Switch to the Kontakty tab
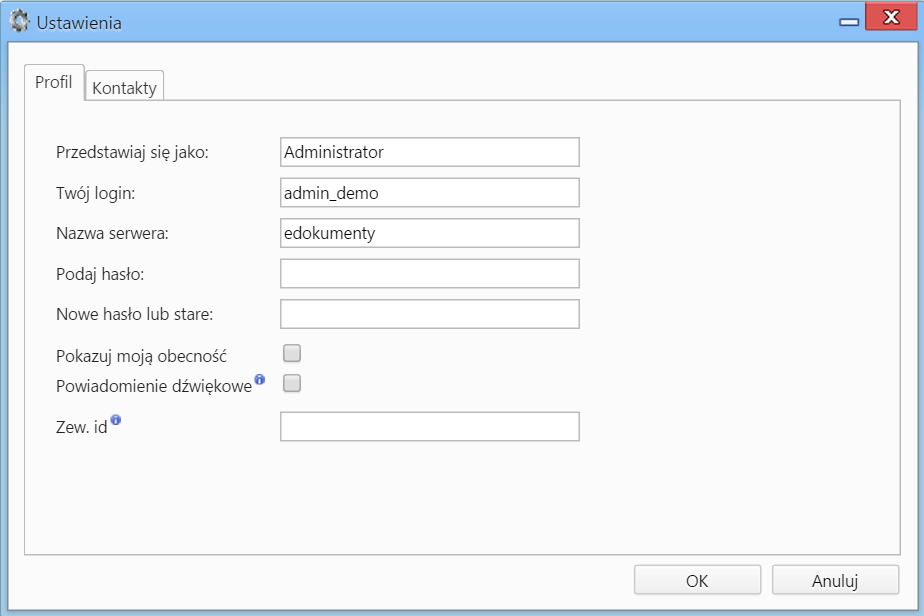924x616 pixels. 124,87
